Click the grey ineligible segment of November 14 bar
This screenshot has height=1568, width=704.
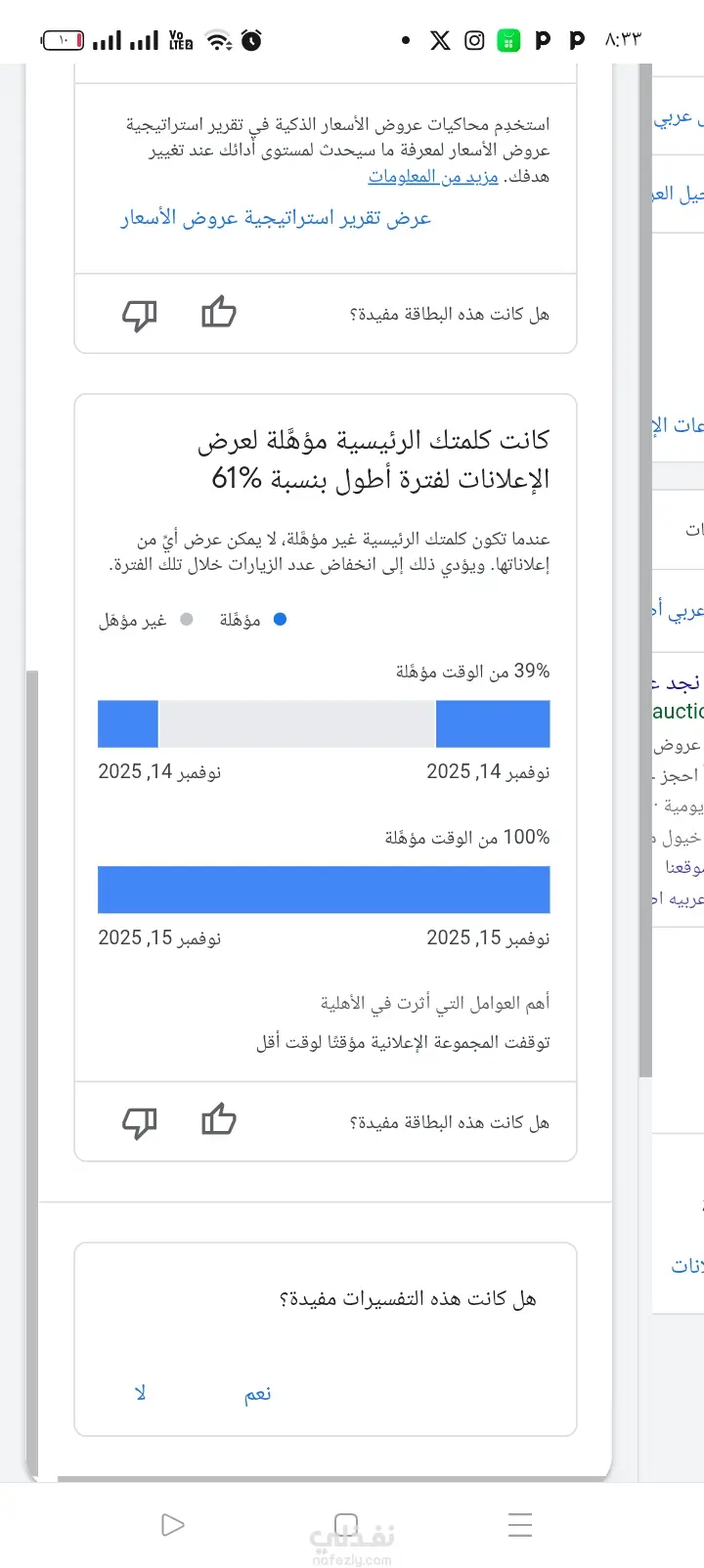296,723
